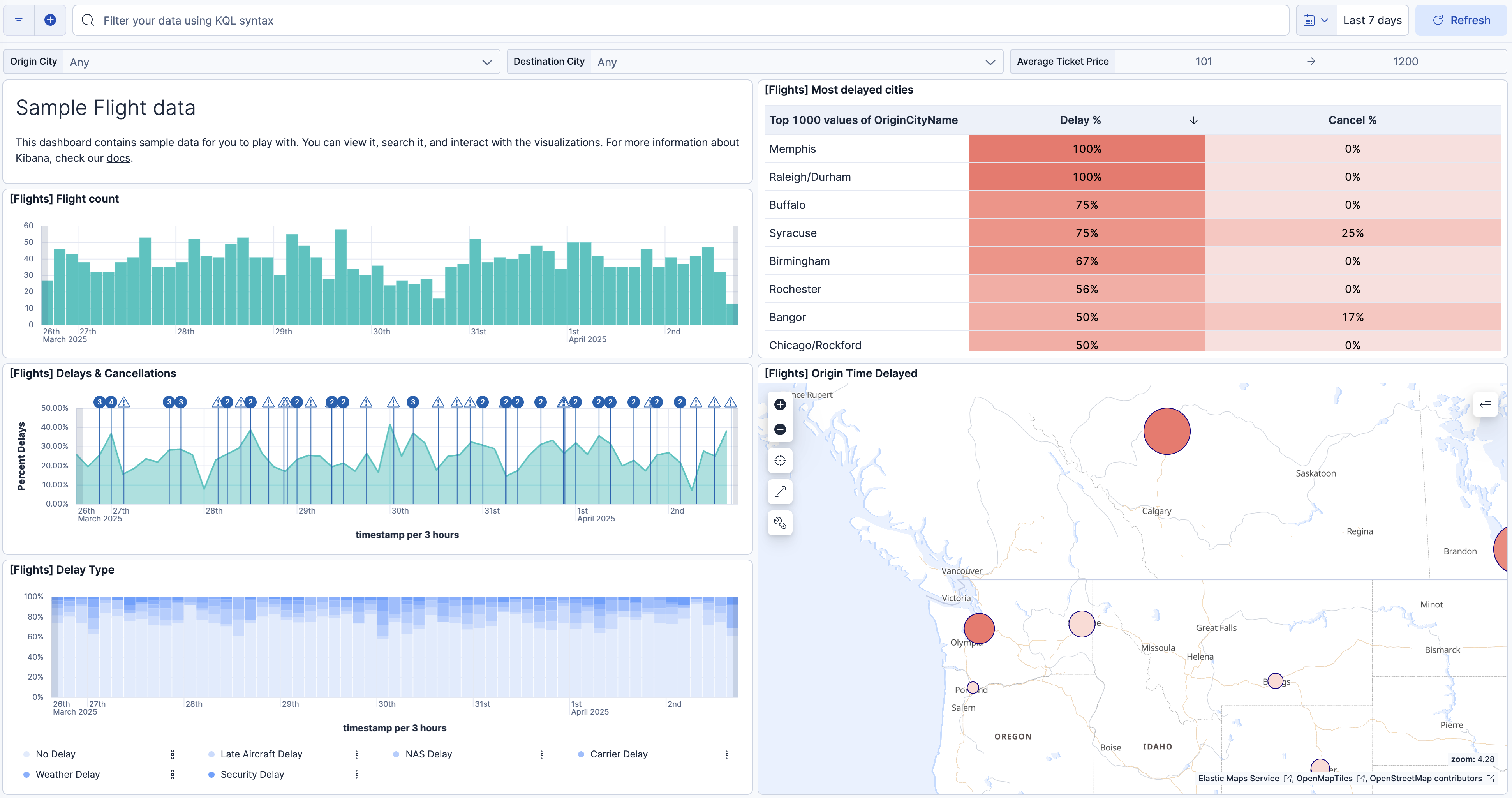Click map fit to data bounds icon
This screenshot has width=1512, height=798.
779,461
